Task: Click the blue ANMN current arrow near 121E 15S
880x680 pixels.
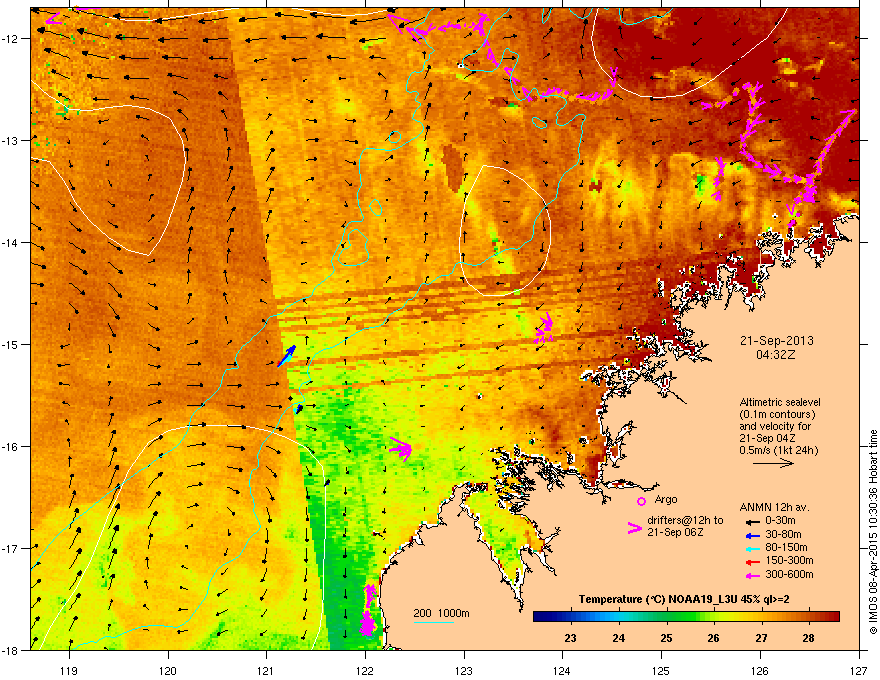Action: [x=287, y=356]
